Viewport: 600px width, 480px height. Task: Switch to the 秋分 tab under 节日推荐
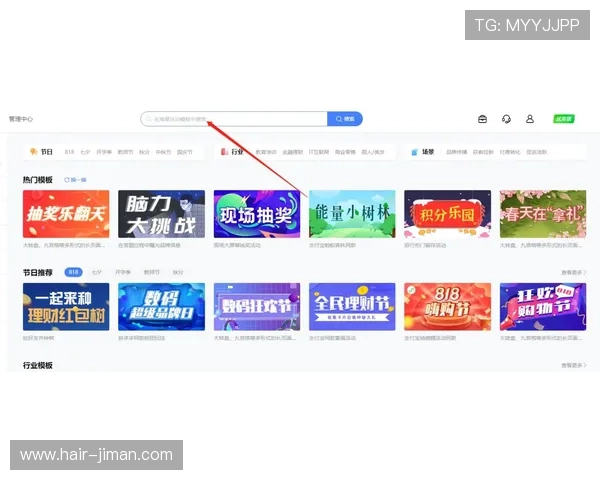pos(178,272)
